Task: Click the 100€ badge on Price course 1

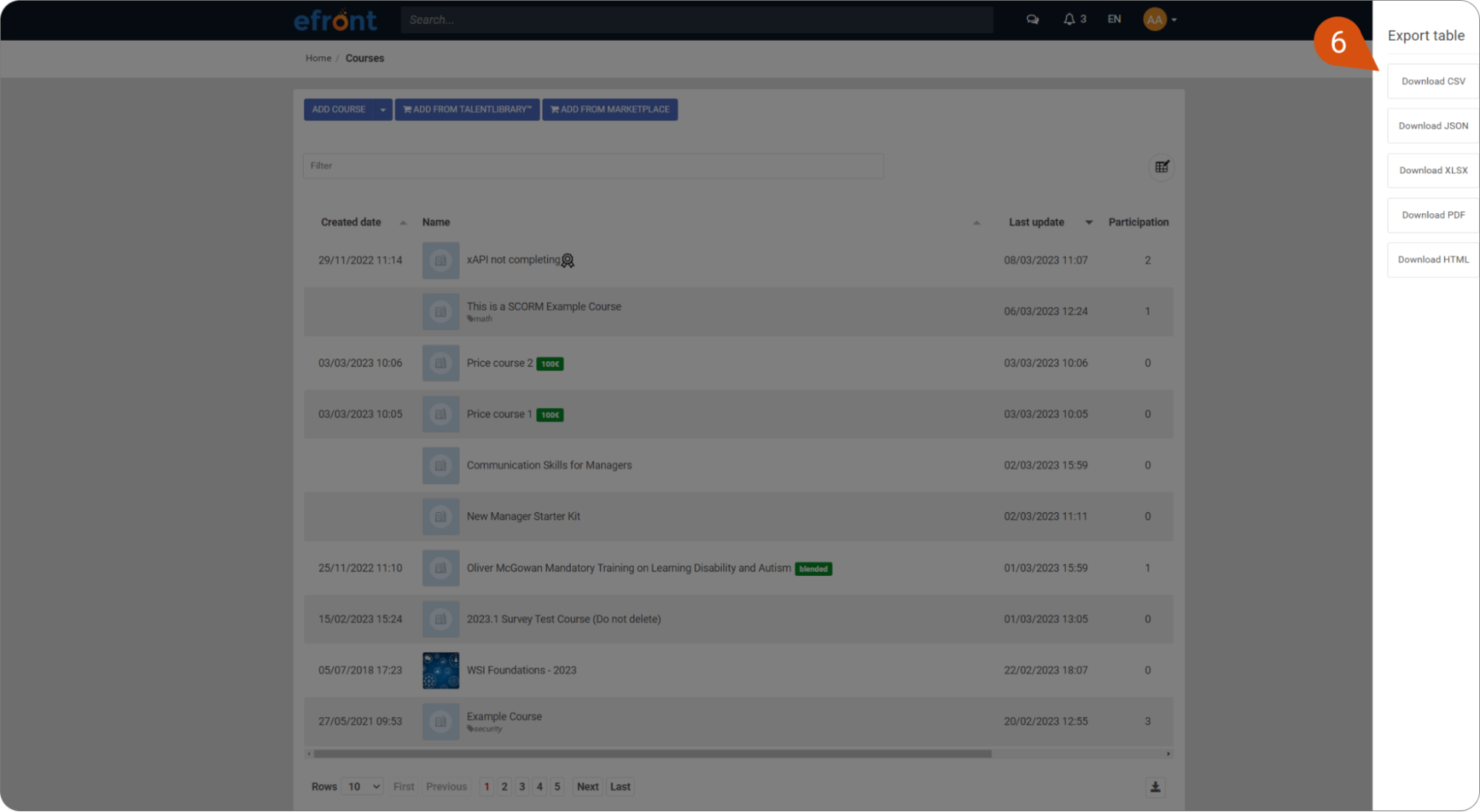Action: [550, 415]
